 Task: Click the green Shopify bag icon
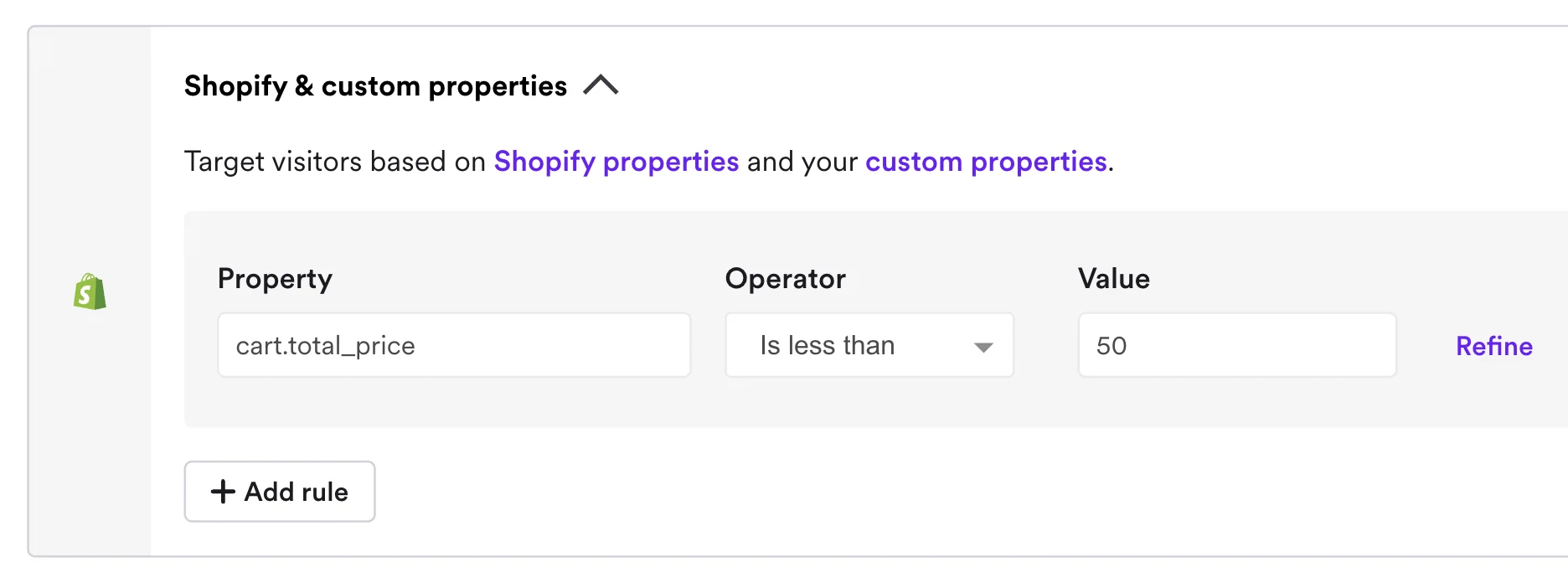(90, 292)
